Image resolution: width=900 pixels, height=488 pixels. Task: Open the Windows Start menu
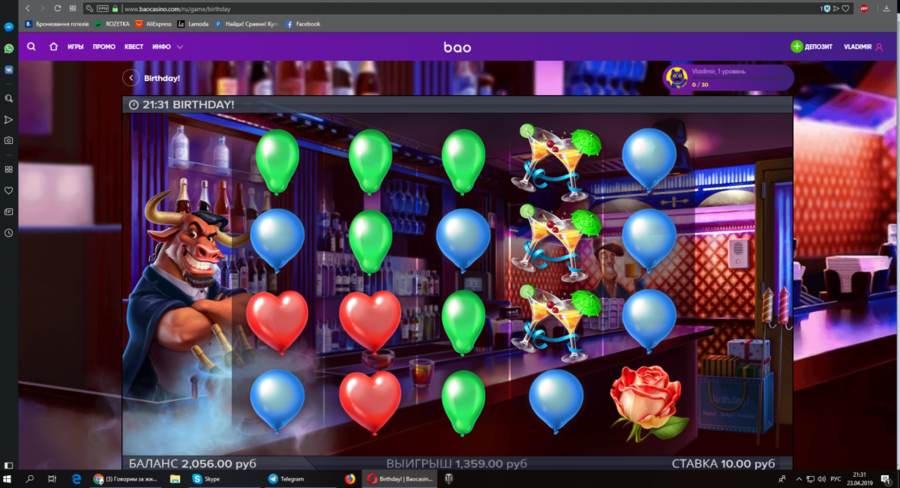click(7, 479)
